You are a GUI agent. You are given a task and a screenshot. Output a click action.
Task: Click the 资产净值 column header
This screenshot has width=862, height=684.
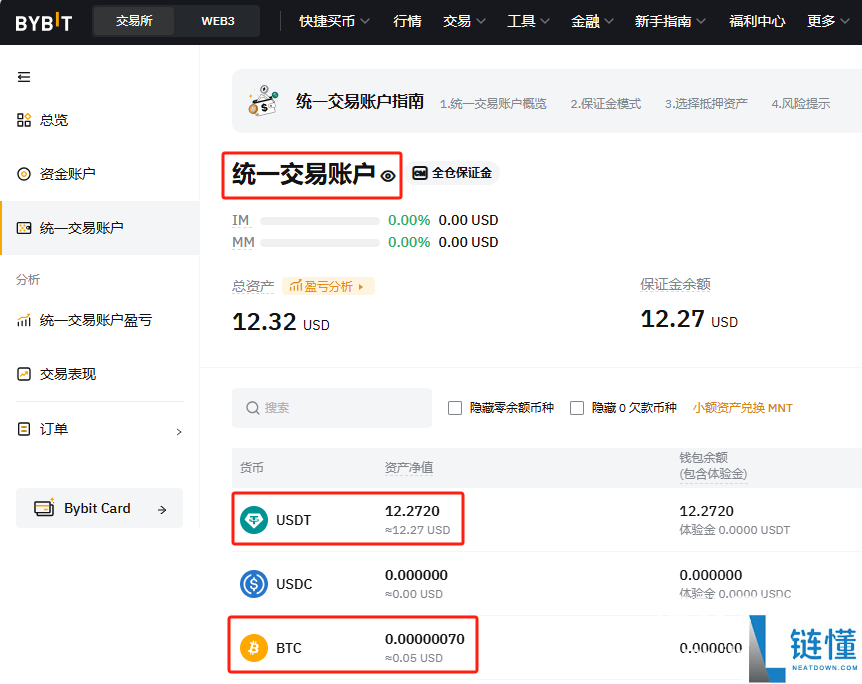coord(408,468)
